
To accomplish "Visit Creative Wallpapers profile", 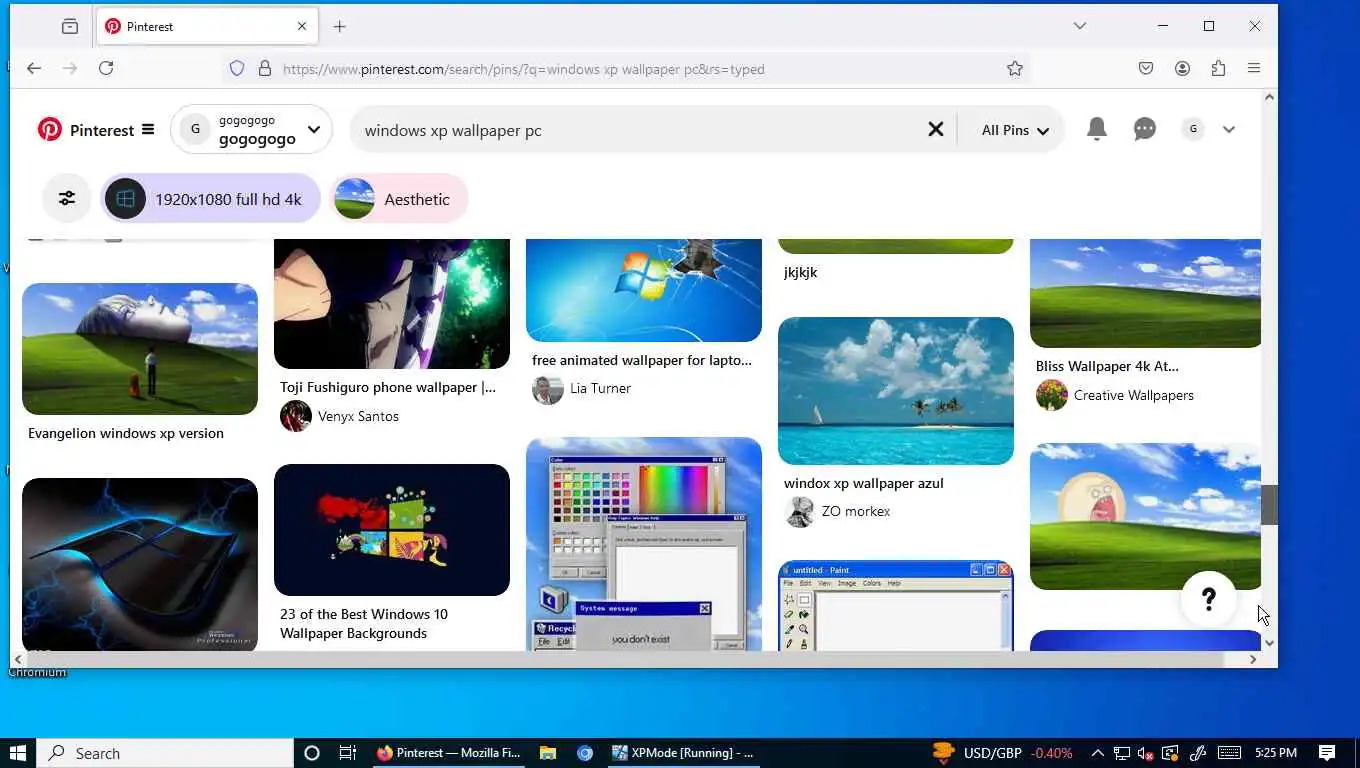I will click(1133, 395).
